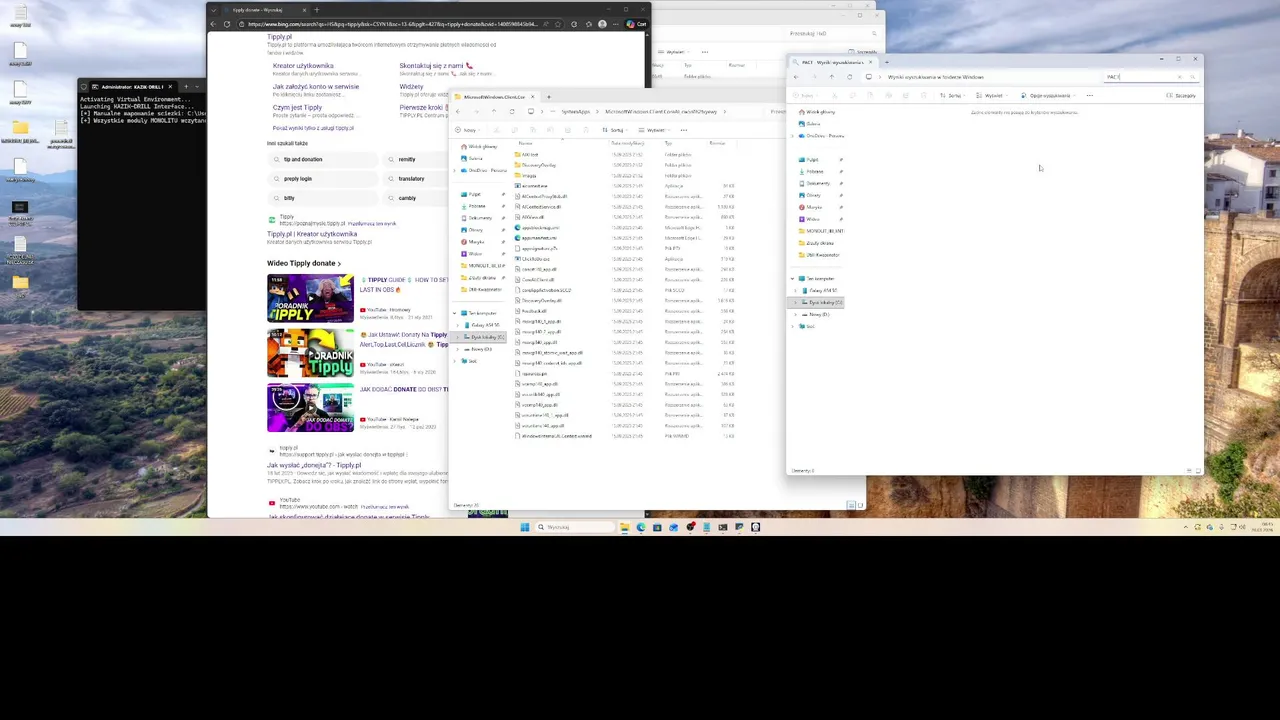
Task: Click the Edge address bar URL
Action: coord(393,24)
